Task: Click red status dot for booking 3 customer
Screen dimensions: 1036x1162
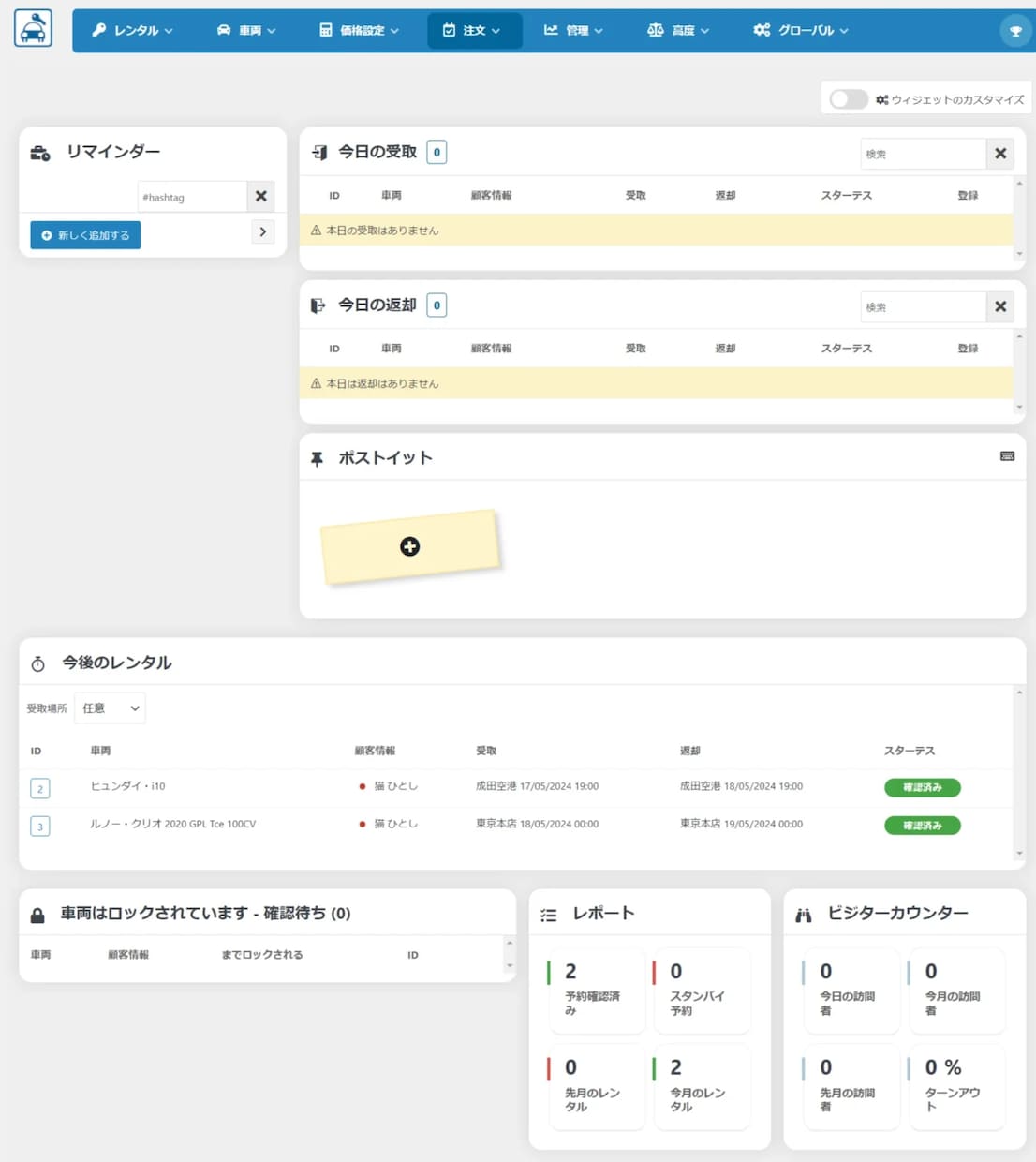Action: [363, 824]
